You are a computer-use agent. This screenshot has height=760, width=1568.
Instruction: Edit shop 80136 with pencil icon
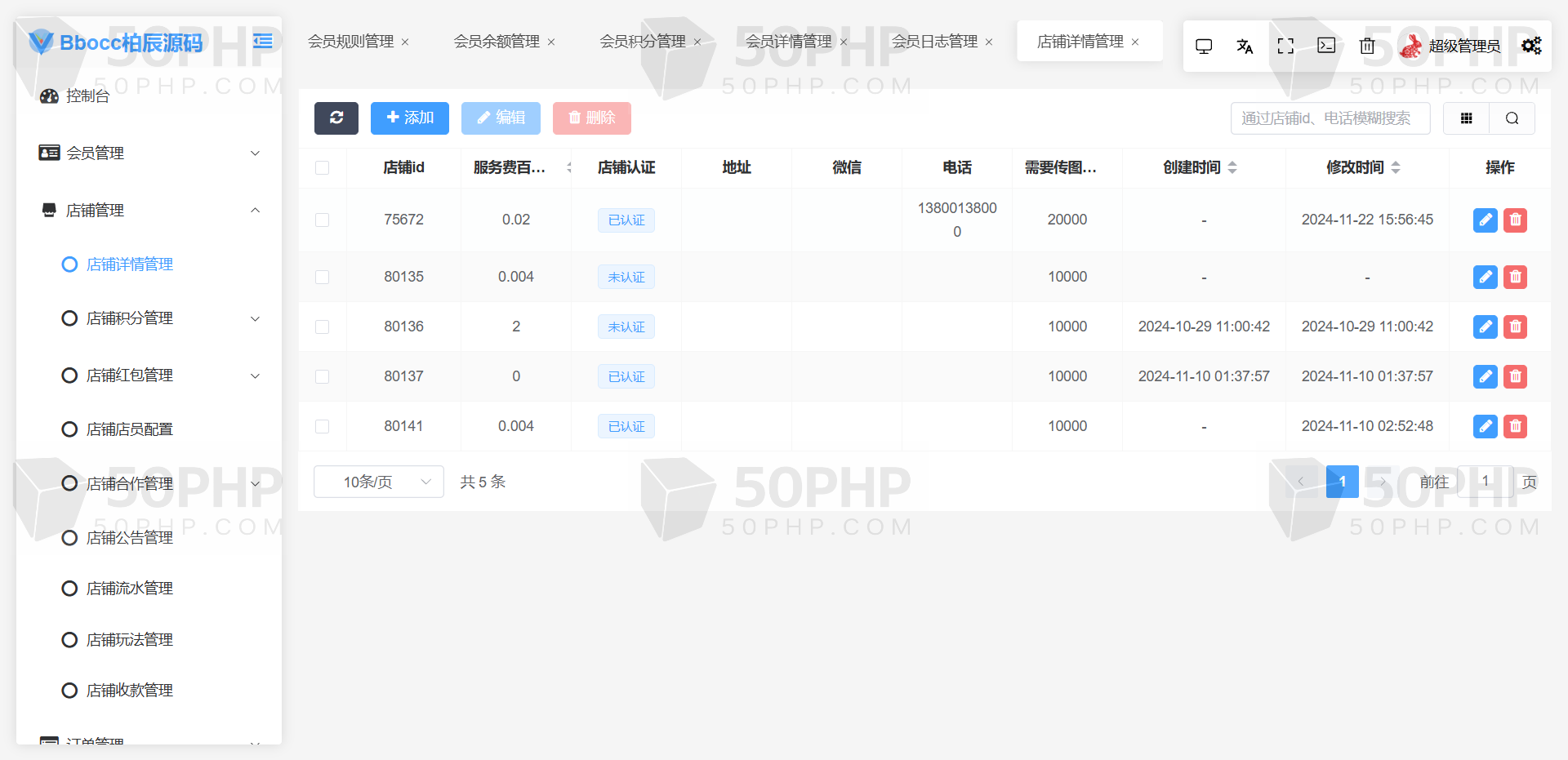[1486, 327]
